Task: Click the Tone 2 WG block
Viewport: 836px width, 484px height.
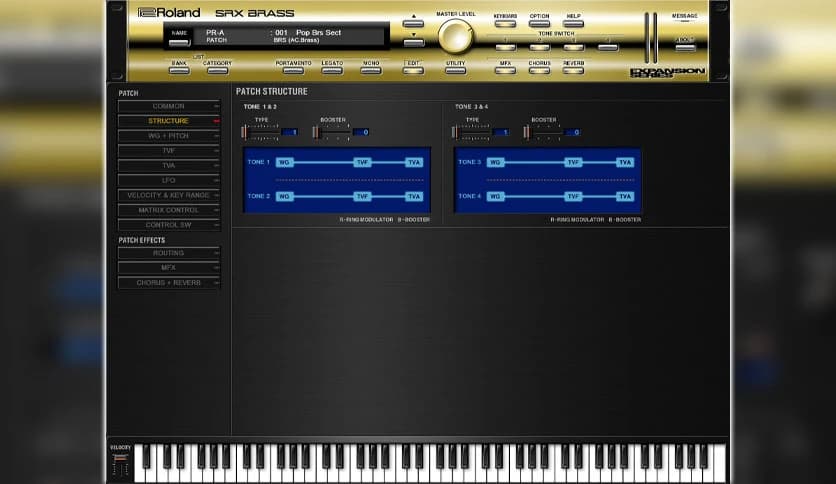Action: (284, 196)
